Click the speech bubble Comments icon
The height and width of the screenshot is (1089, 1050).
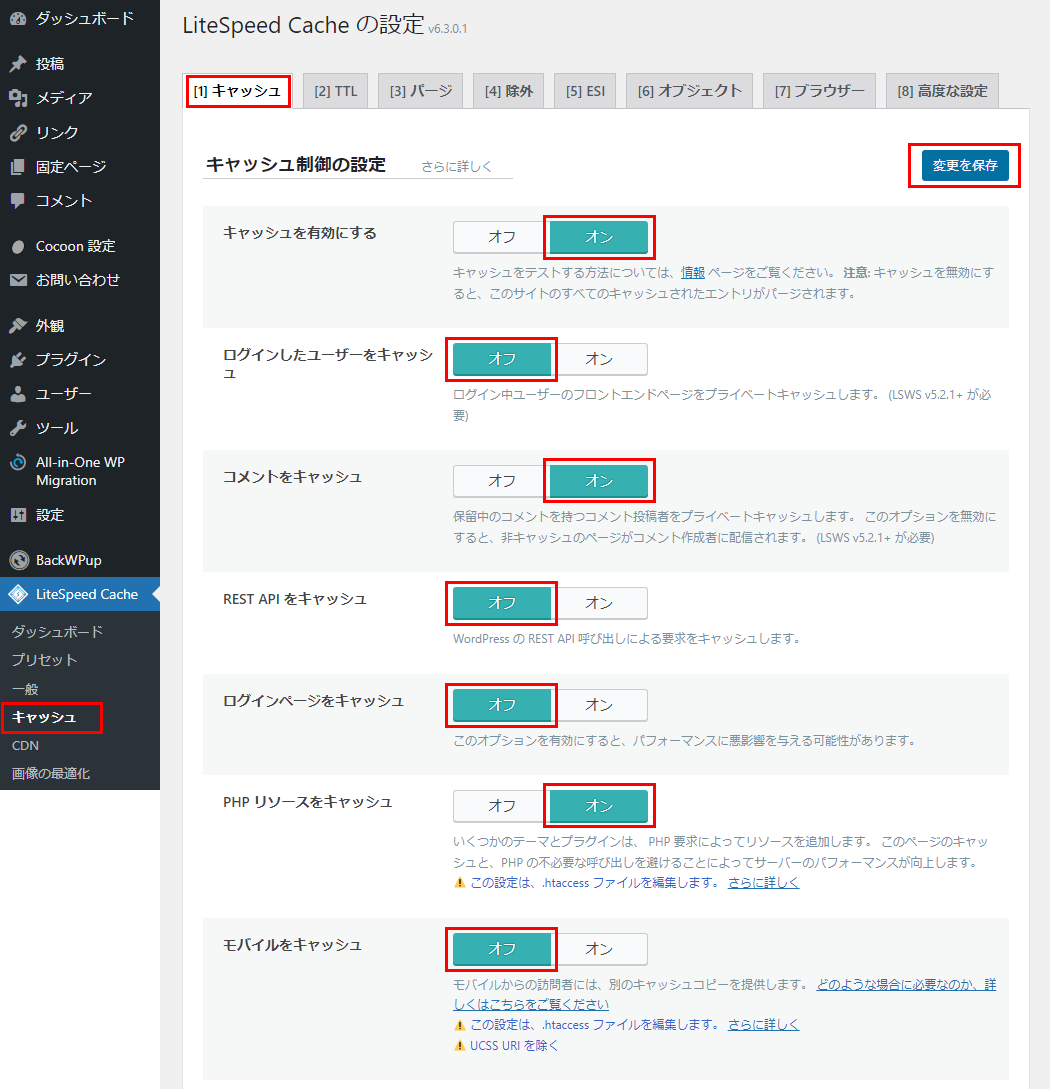pos(18,200)
